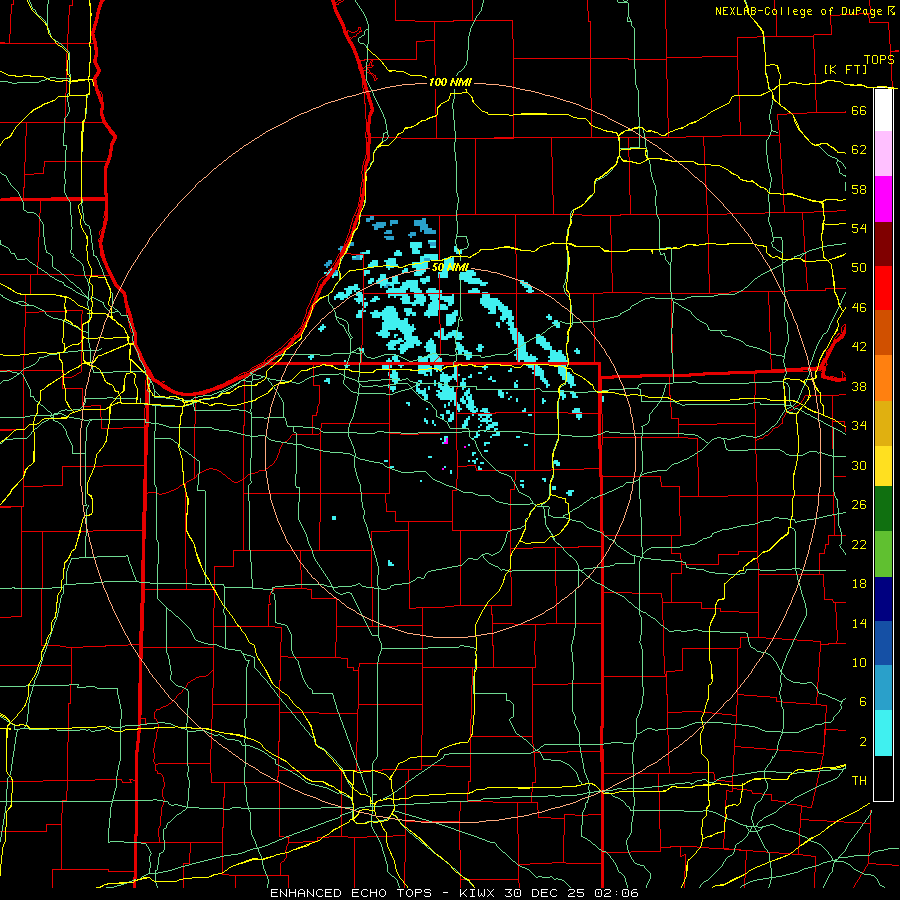
Task: Click the medium blue 18 kft swatch
Action: pyautogui.click(x=883, y=643)
